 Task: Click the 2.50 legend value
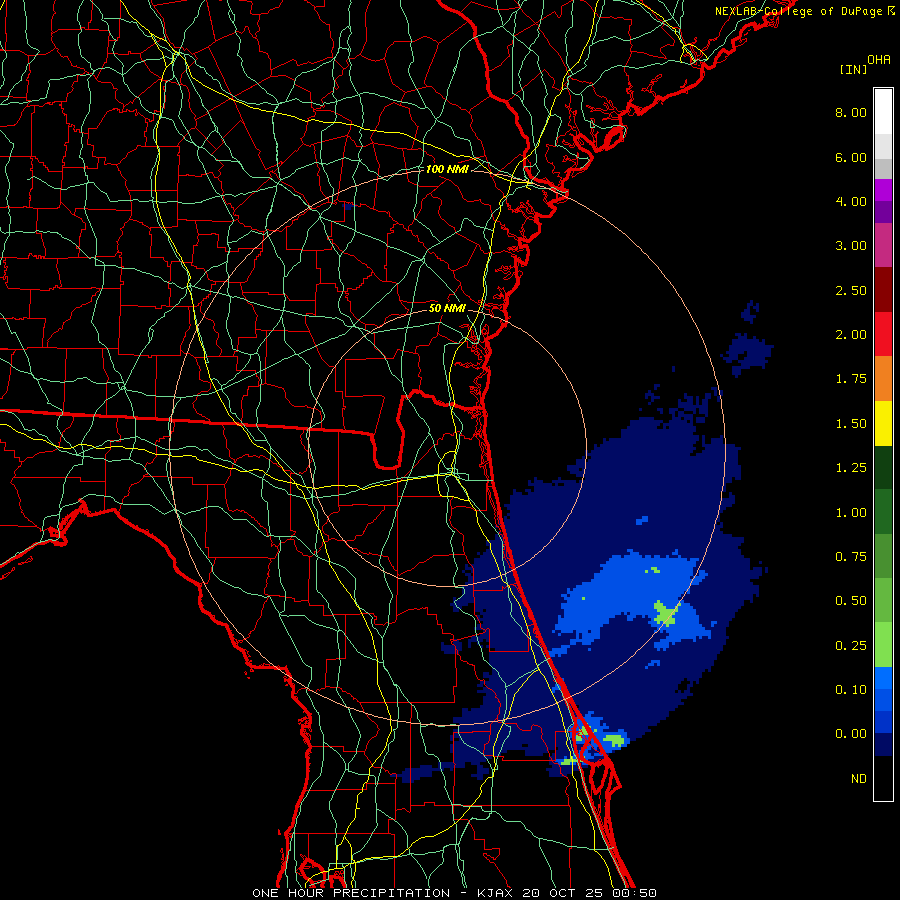pyautogui.click(x=851, y=290)
